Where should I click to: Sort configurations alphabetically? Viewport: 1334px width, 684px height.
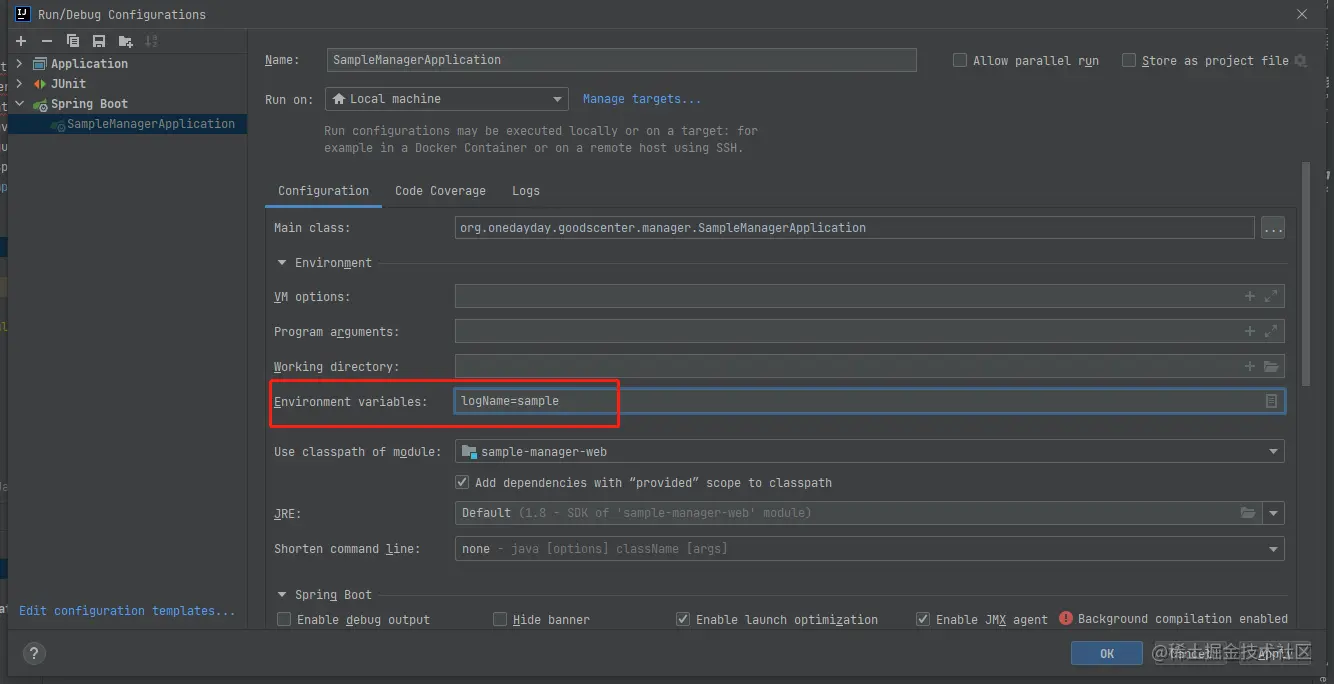[151, 41]
